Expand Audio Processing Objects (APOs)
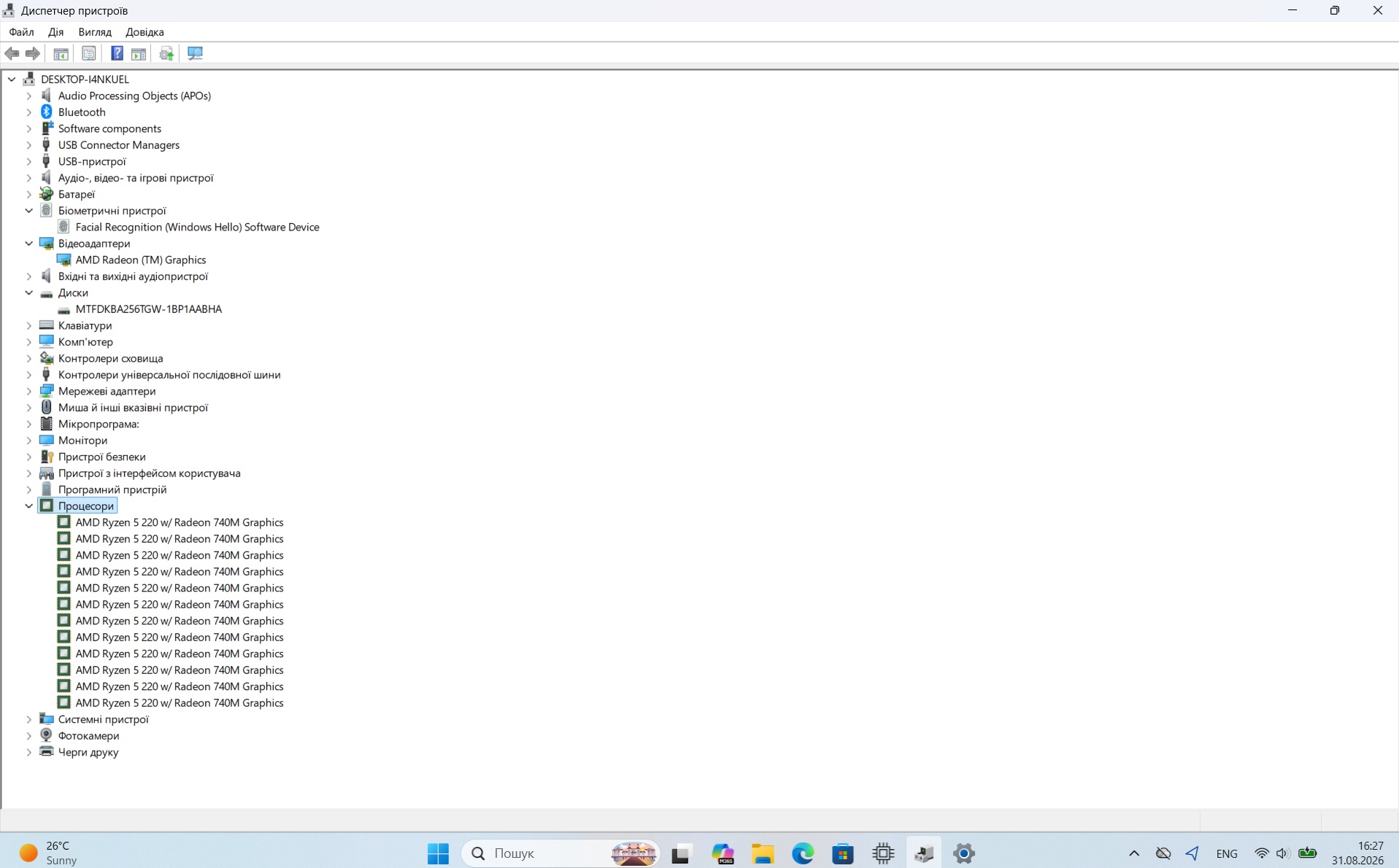 (x=29, y=96)
